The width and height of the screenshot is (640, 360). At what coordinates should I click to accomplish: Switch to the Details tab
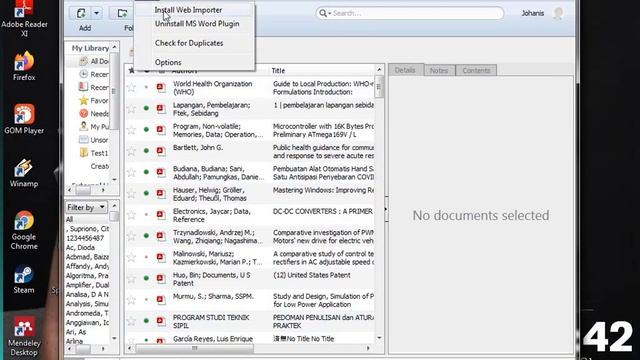[405, 70]
